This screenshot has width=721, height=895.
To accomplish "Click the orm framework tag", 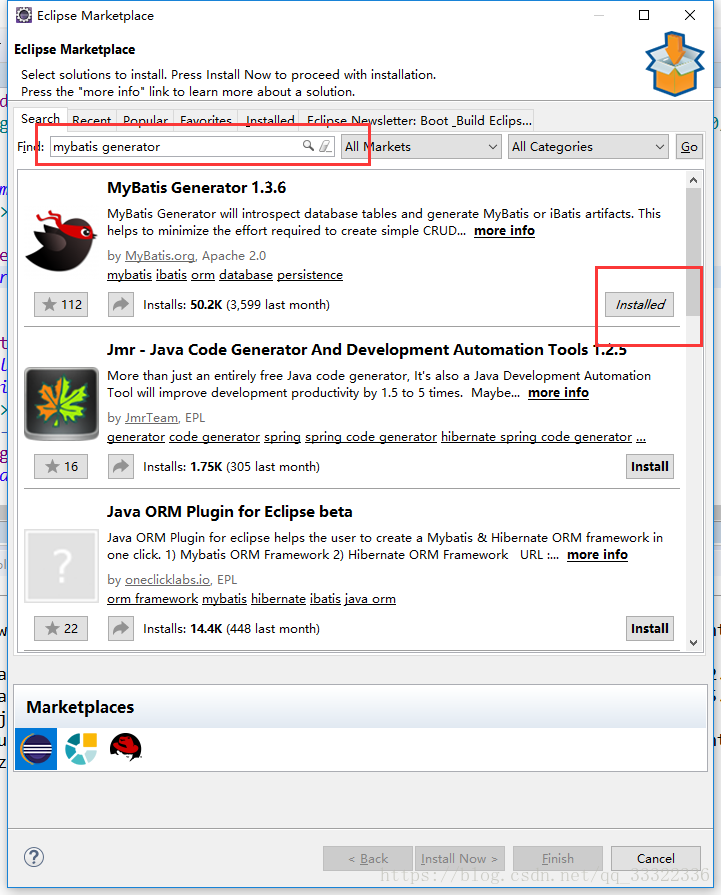I will tap(152, 599).
